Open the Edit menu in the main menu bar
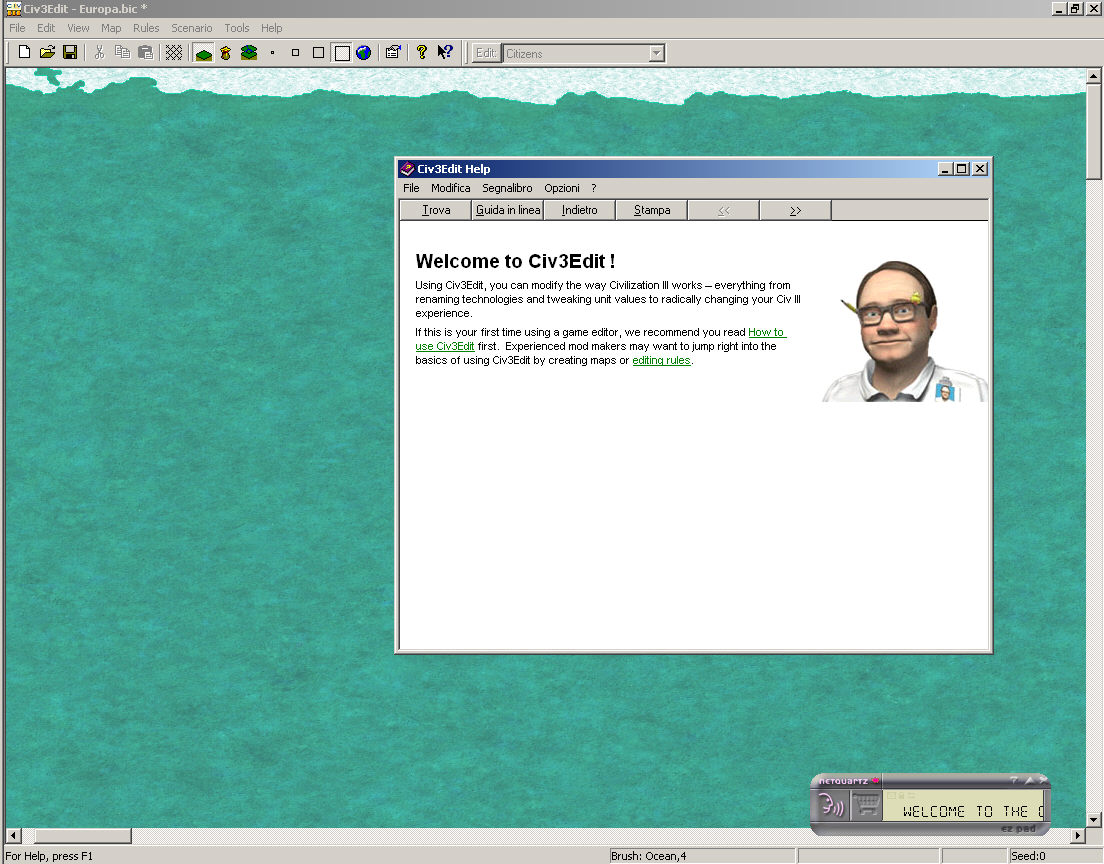The width and height of the screenshot is (1104, 864). tap(46, 28)
